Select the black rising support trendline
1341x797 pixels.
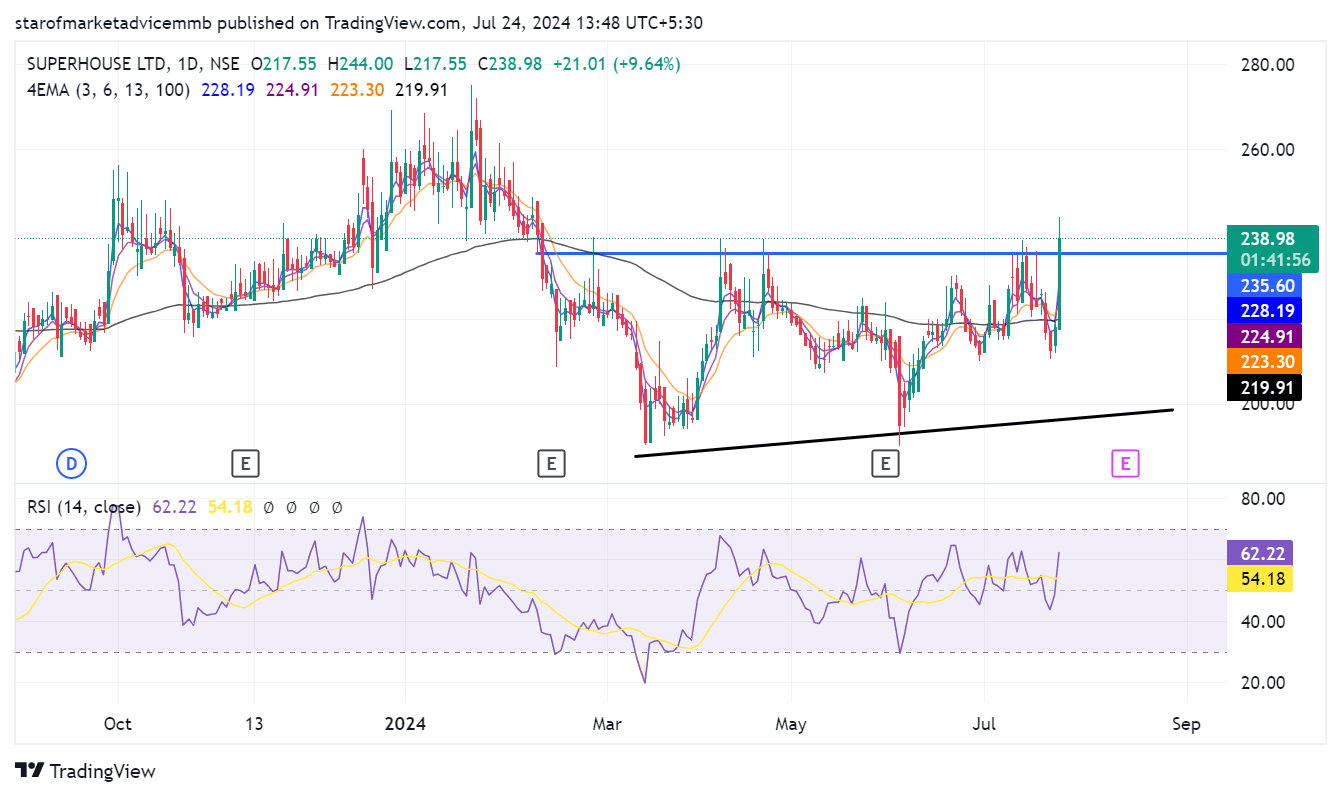(904, 433)
